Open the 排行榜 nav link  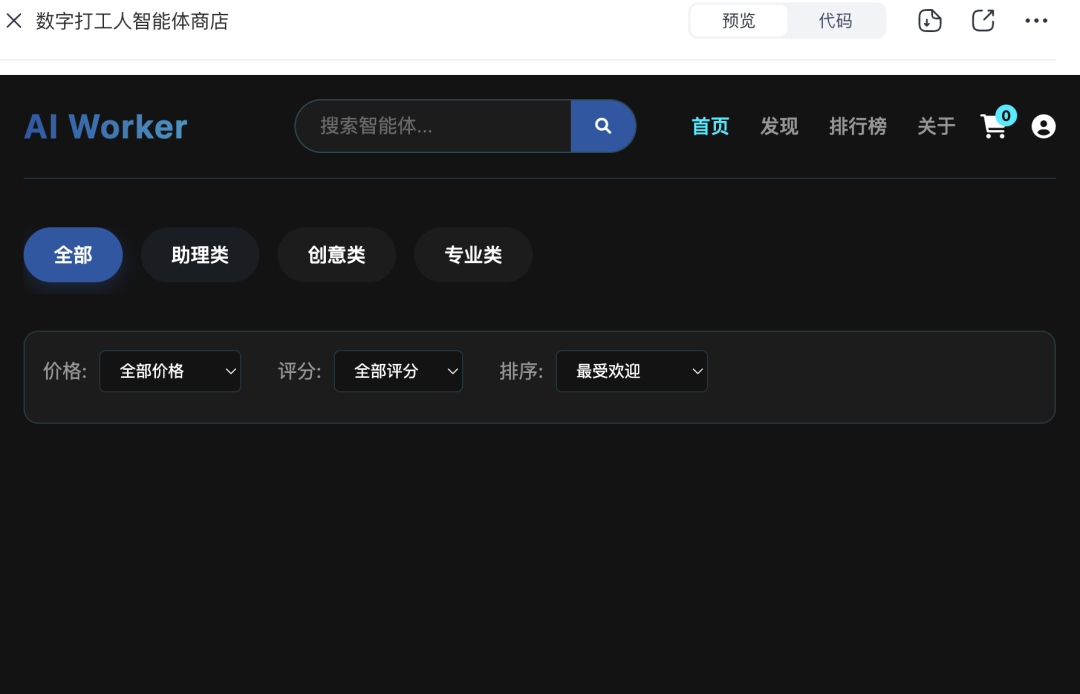click(x=858, y=126)
